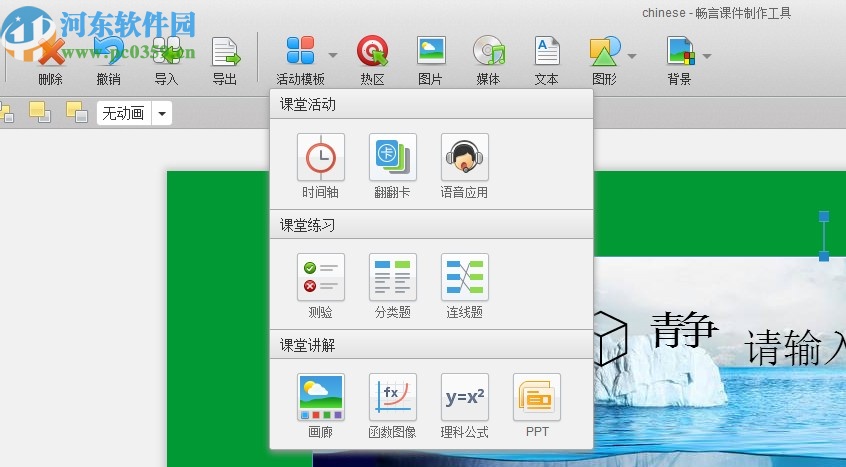Insert a 函数图像 function graph
The width and height of the screenshot is (846, 467).
pos(393,397)
